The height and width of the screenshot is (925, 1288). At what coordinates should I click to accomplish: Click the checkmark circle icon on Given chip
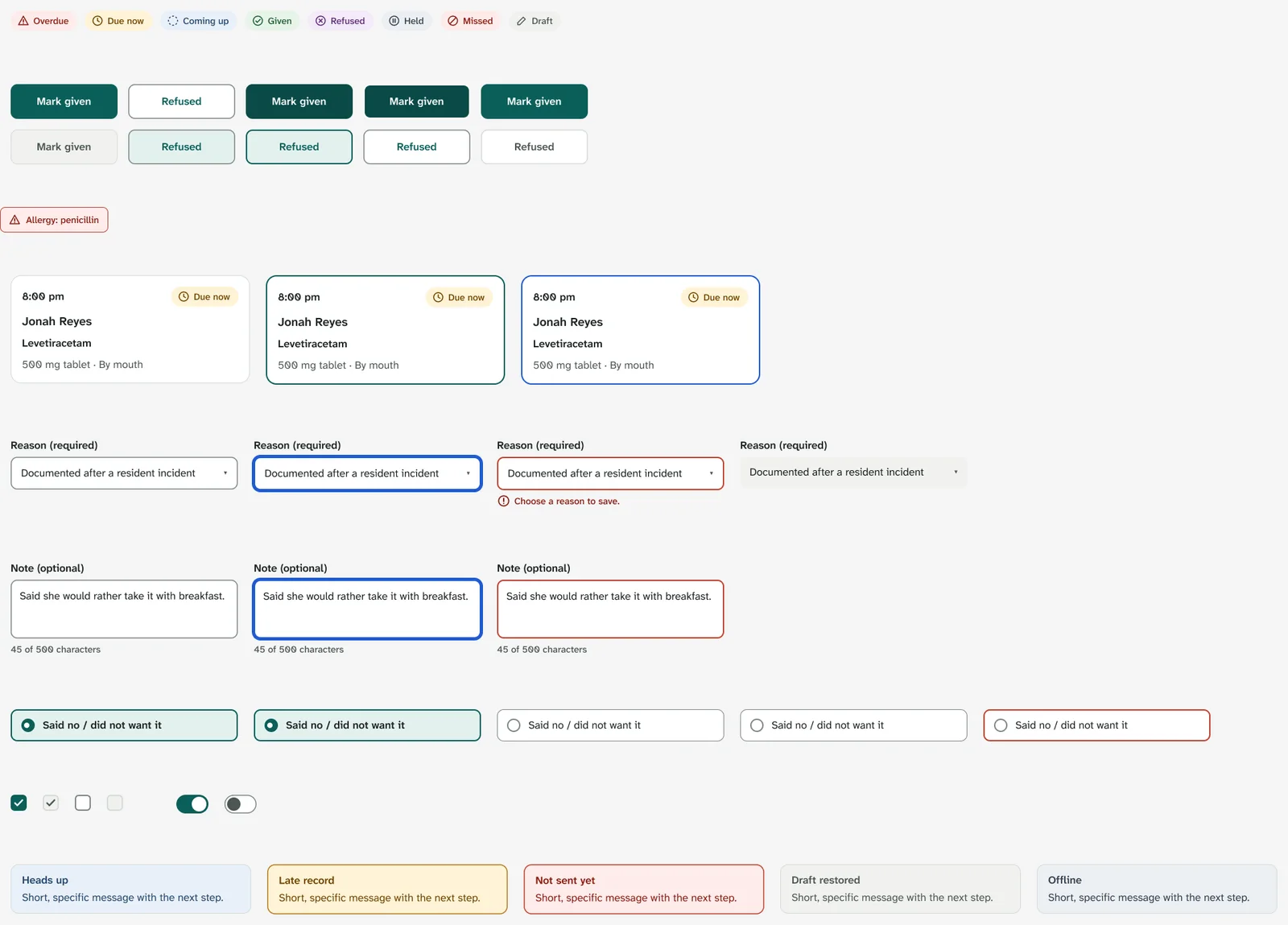coord(258,21)
